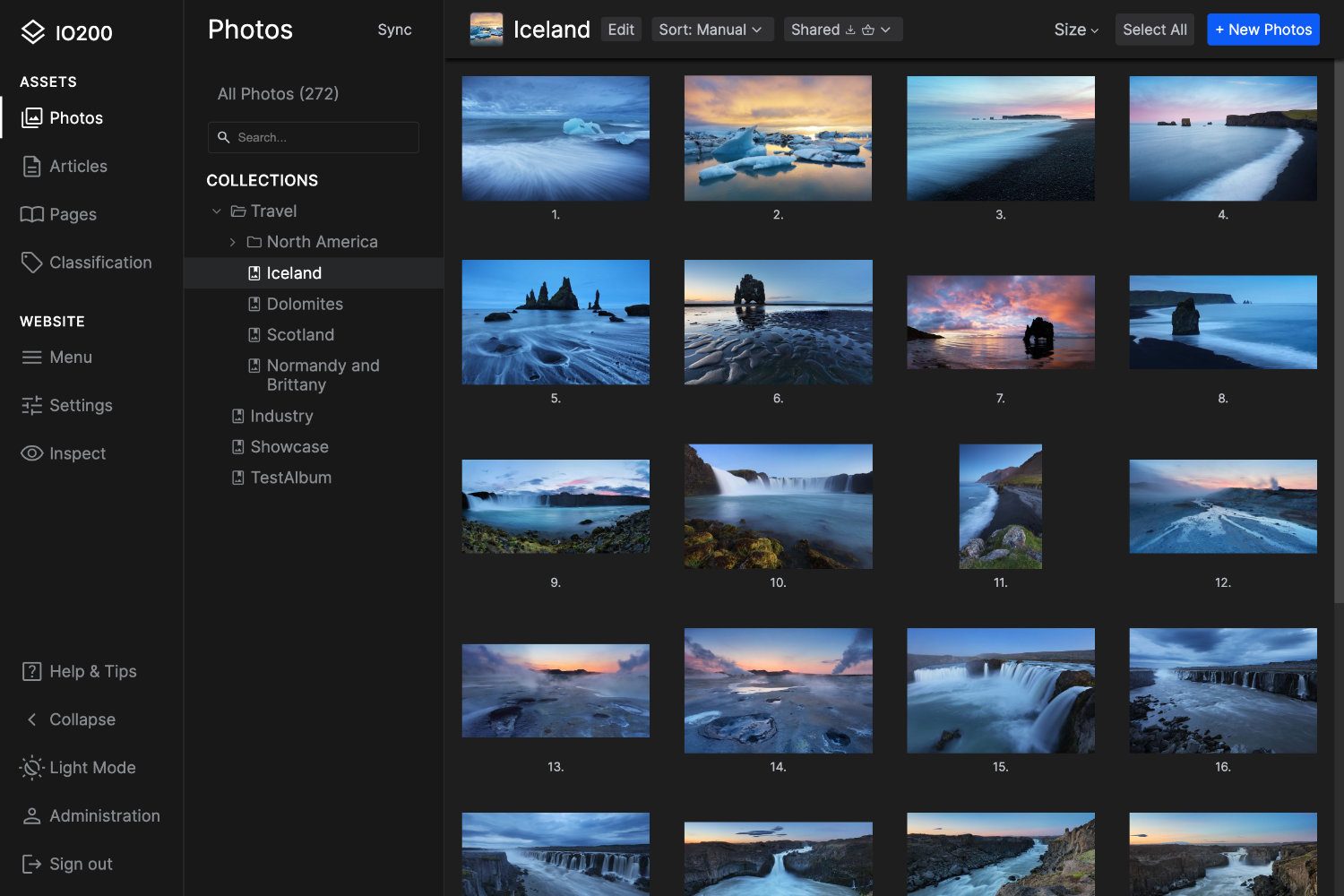Image resolution: width=1344 pixels, height=896 pixels.
Task: Click the Scotland album icon
Action: (254, 335)
